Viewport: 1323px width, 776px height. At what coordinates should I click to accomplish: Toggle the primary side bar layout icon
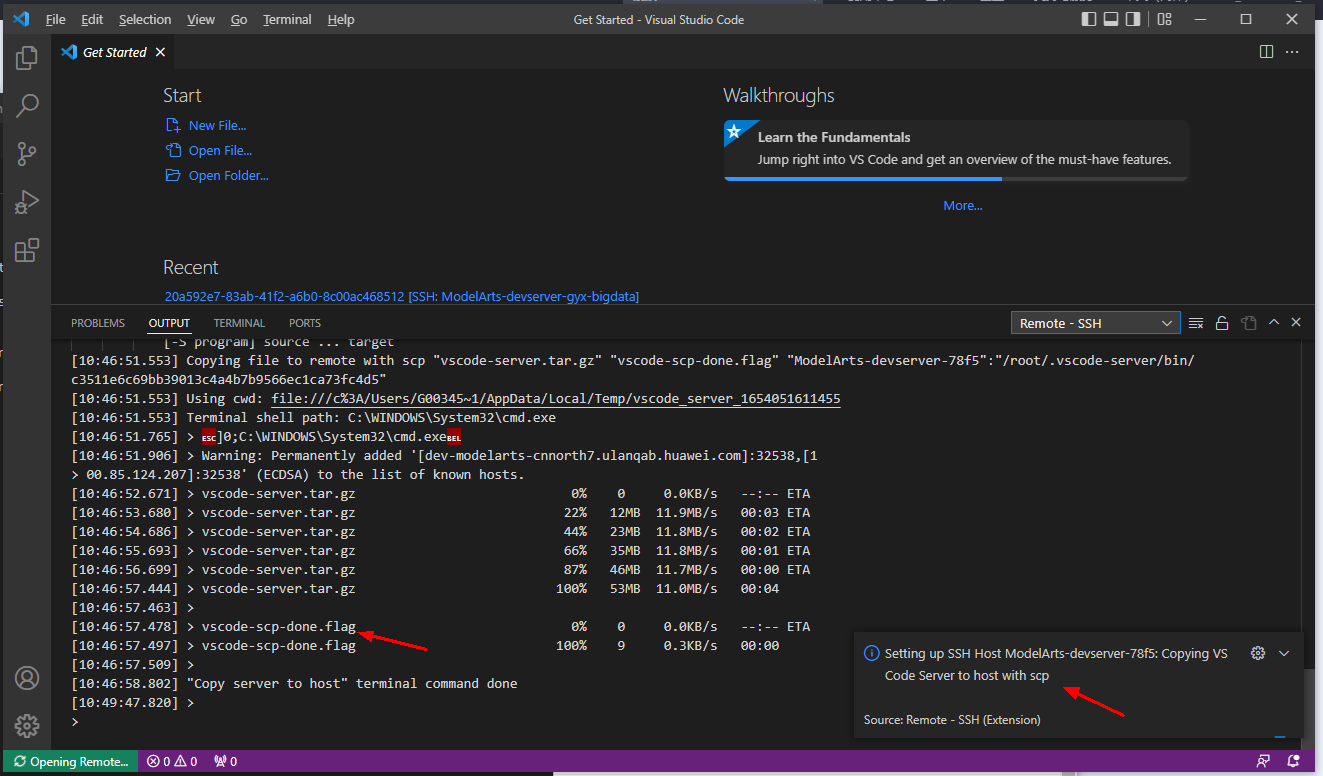pos(1089,19)
